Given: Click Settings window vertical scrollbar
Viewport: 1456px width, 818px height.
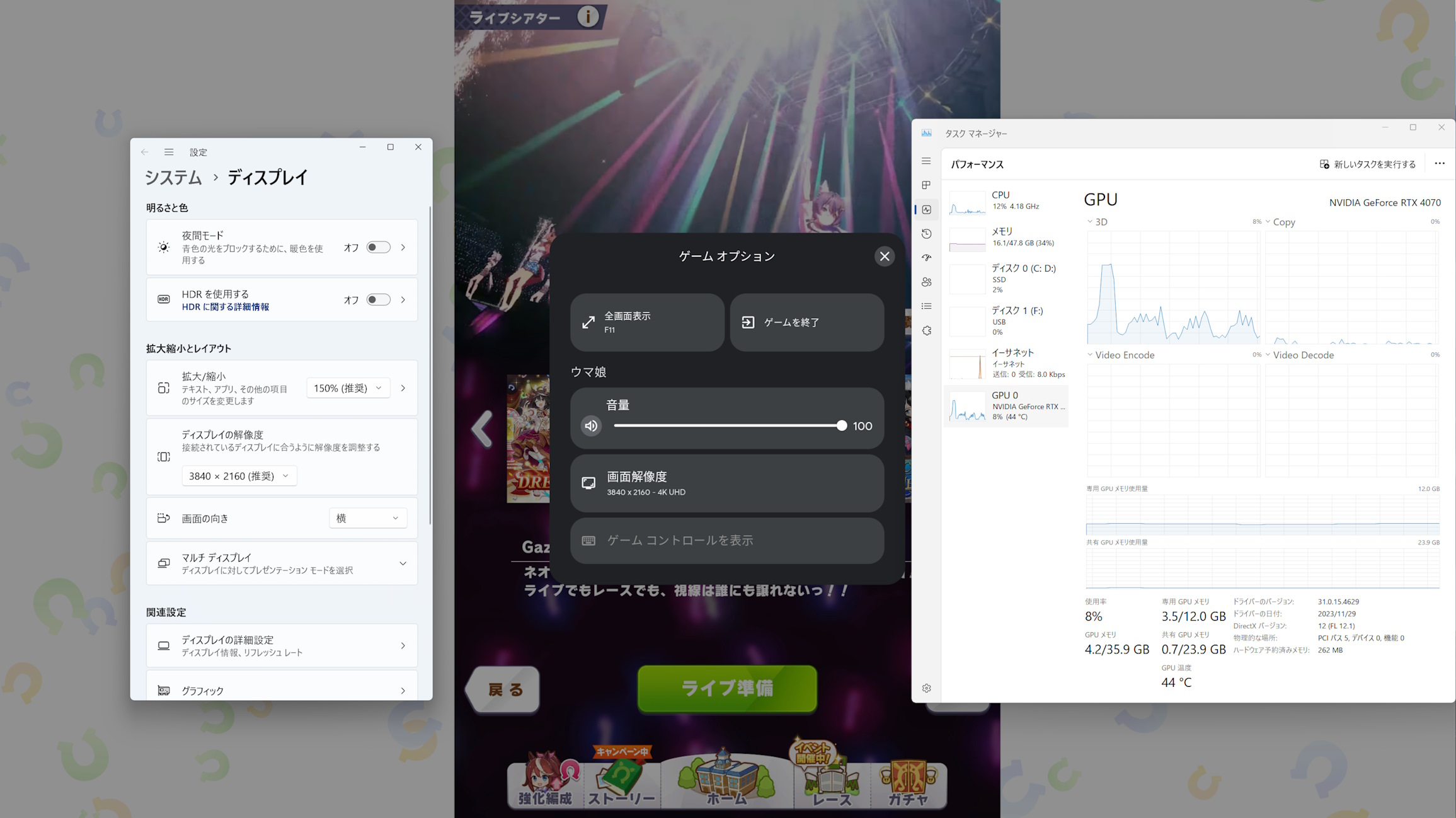Looking at the screenshot, I should [430, 364].
